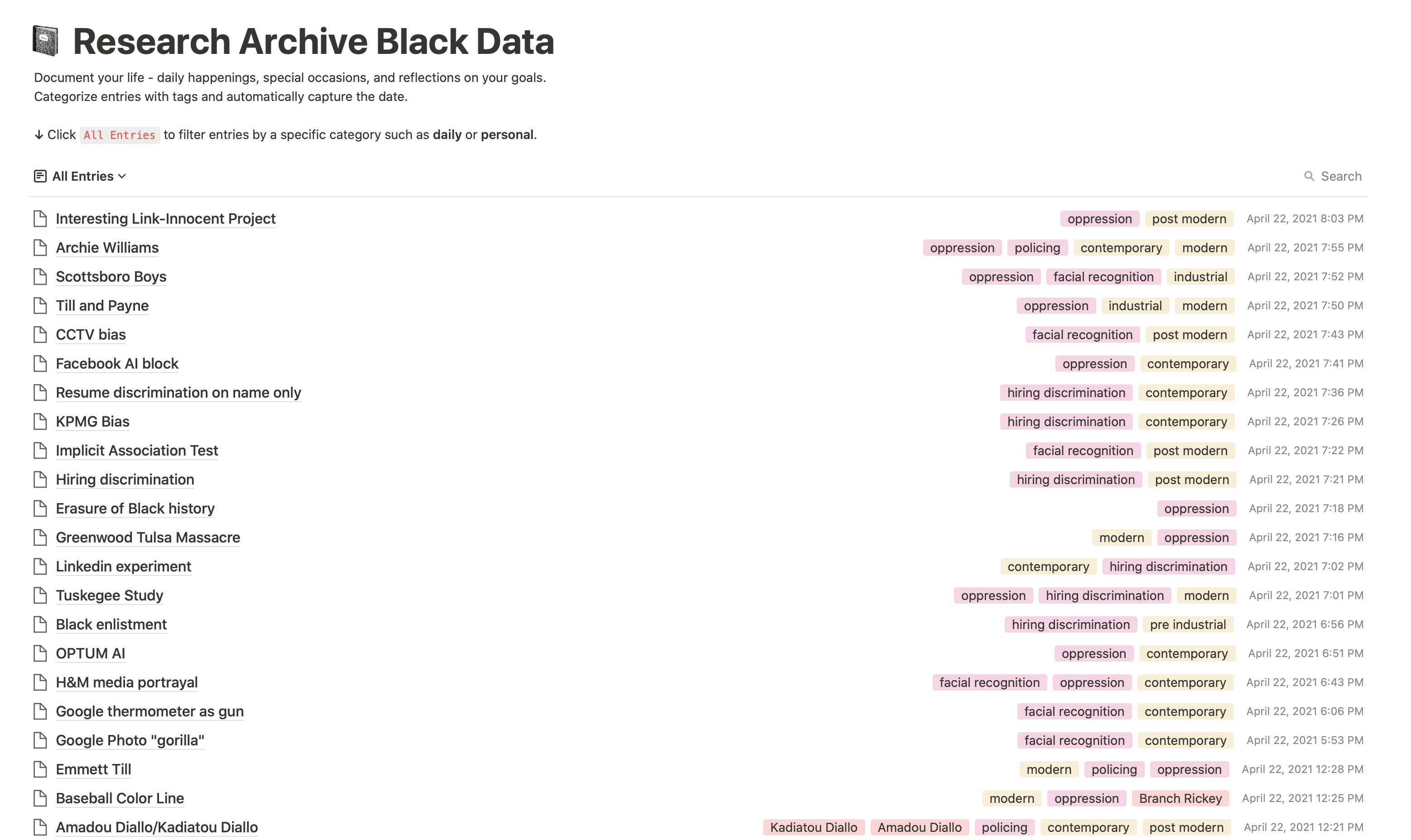This screenshot has height=840, width=1411.
Task: Click the page icon next to Archie Williams
Action: point(40,248)
